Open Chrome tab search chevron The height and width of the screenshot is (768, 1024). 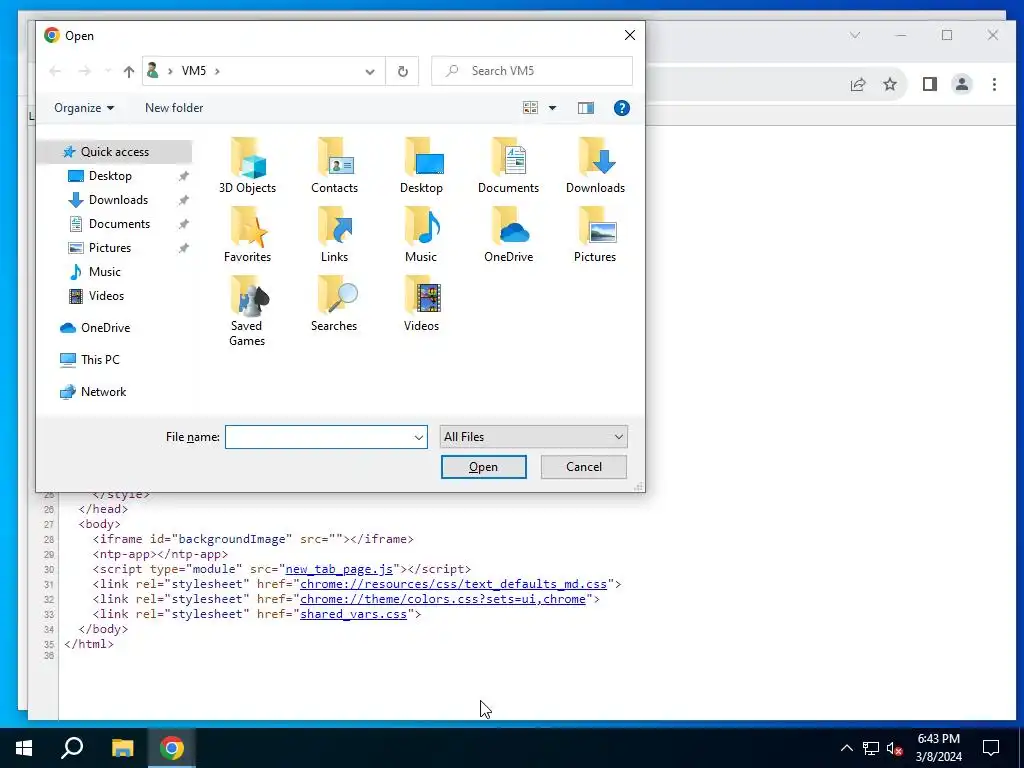tap(855, 35)
